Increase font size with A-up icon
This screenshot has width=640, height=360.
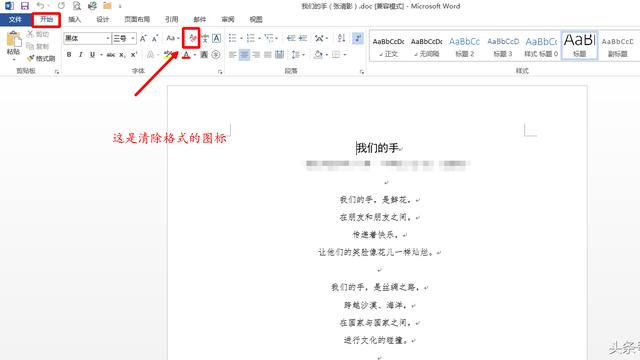point(143,38)
